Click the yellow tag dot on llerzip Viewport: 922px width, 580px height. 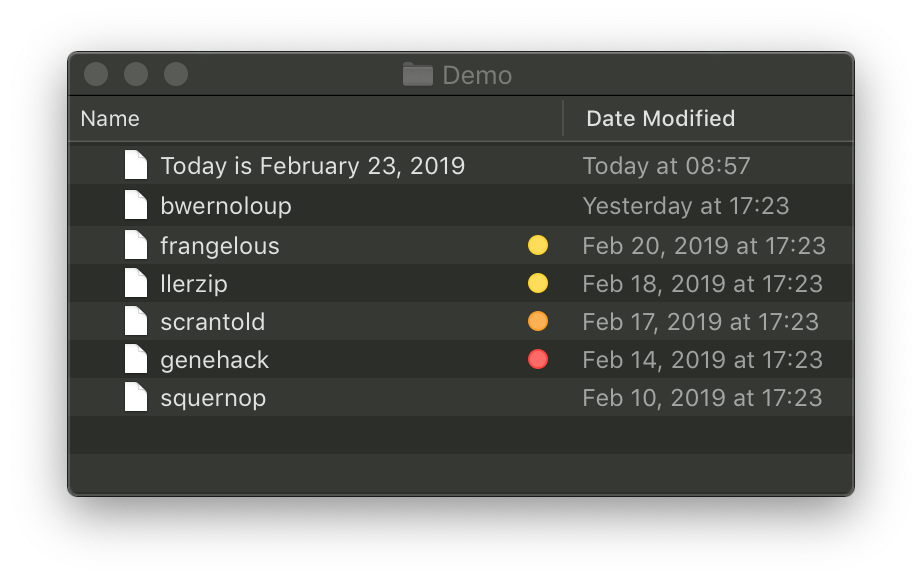538,283
